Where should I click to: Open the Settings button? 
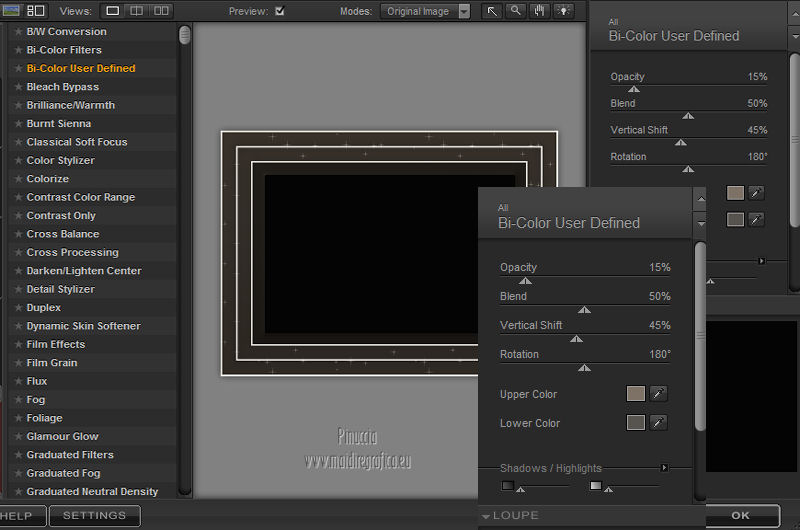(x=94, y=516)
